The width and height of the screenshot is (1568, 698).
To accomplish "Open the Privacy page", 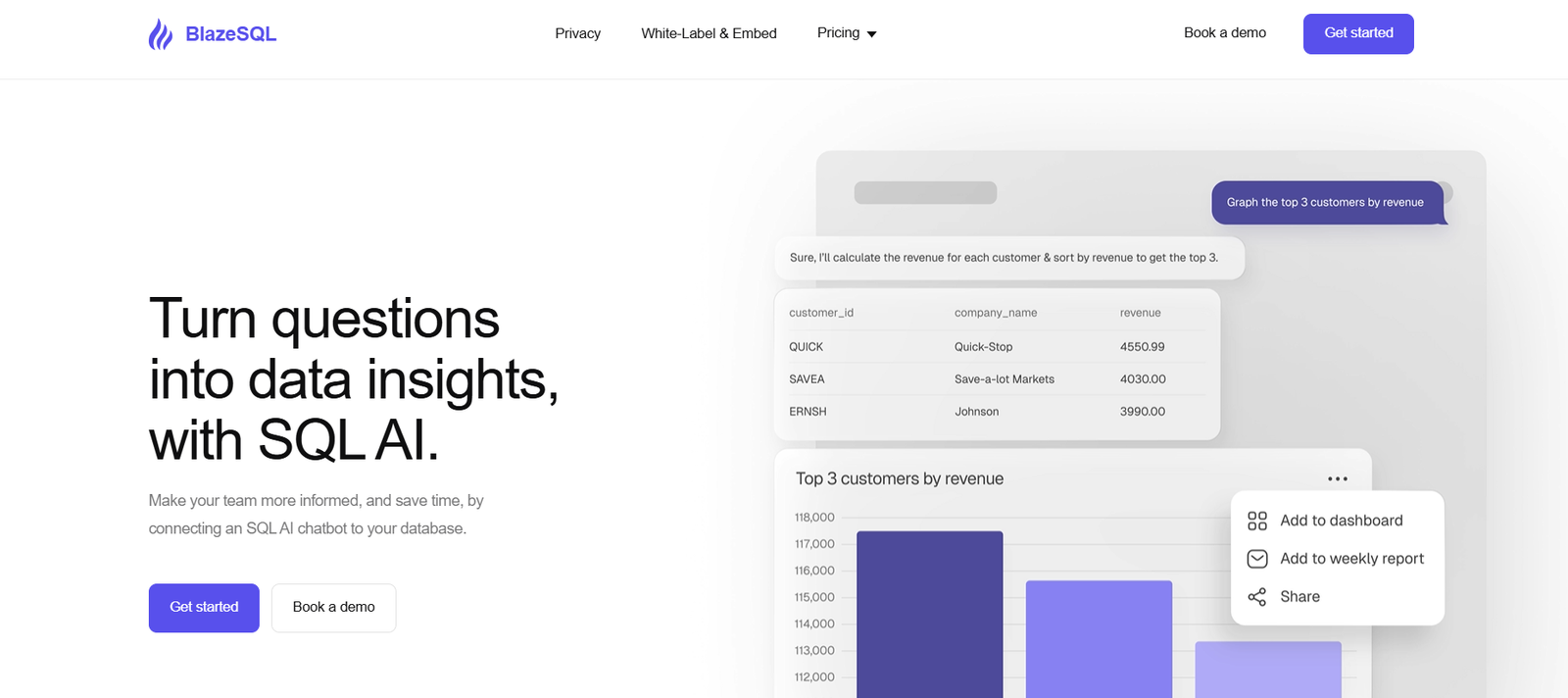I will pos(578,33).
